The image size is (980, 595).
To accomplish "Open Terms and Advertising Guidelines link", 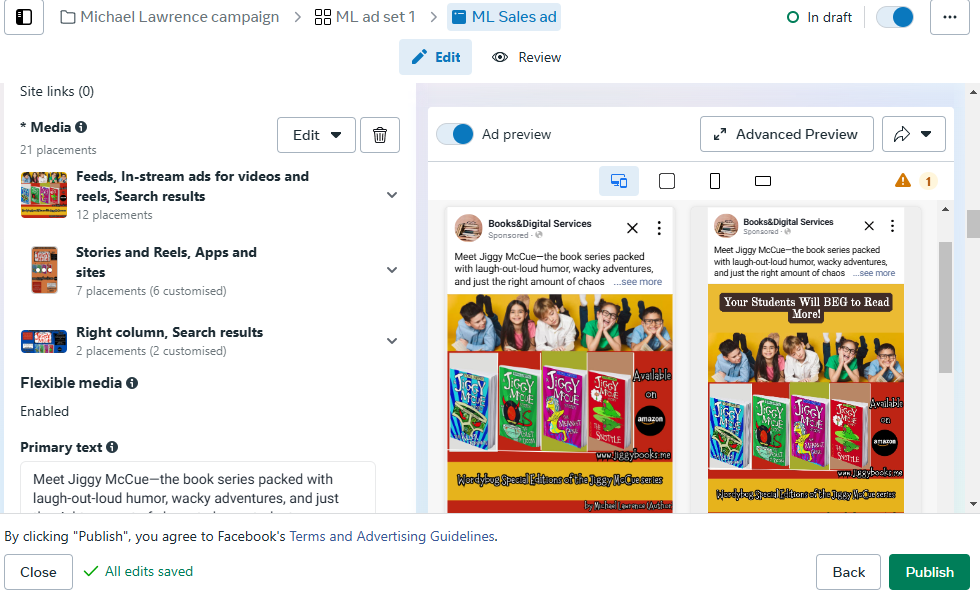I will pos(392,536).
